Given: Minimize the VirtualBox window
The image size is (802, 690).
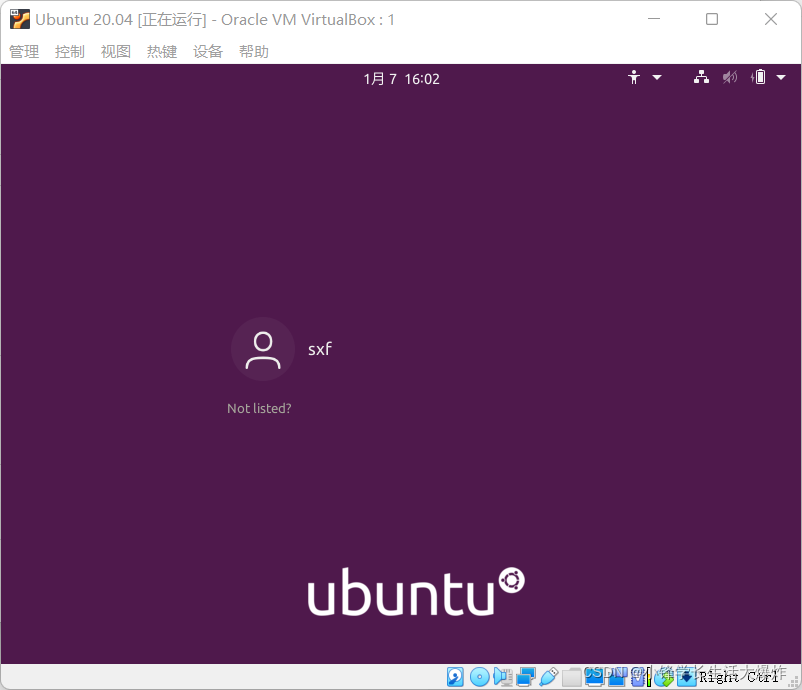Looking at the screenshot, I should [x=654, y=19].
